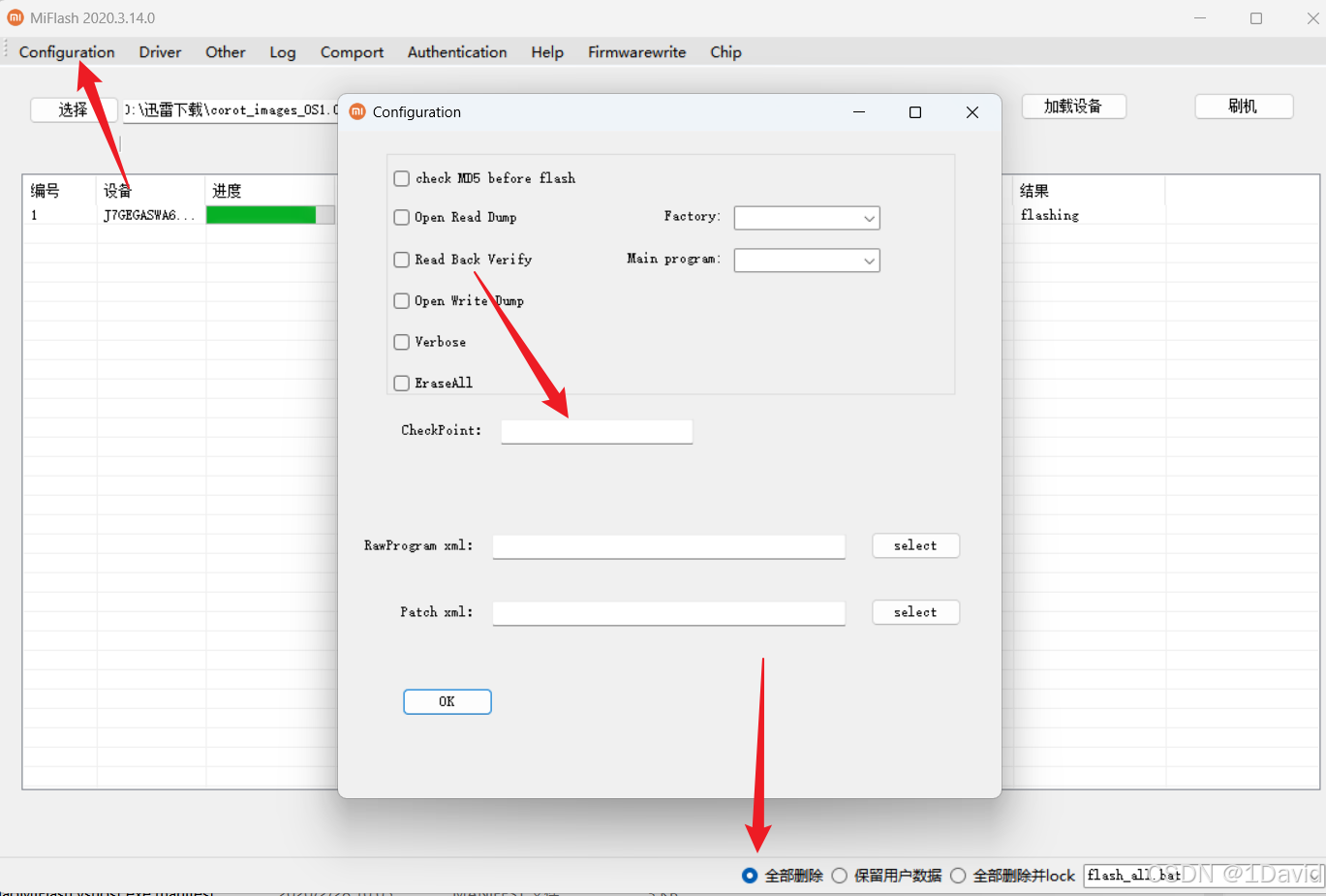This screenshot has width=1326, height=896.
Task: Open the Chip menu
Action: coord(725,52)
